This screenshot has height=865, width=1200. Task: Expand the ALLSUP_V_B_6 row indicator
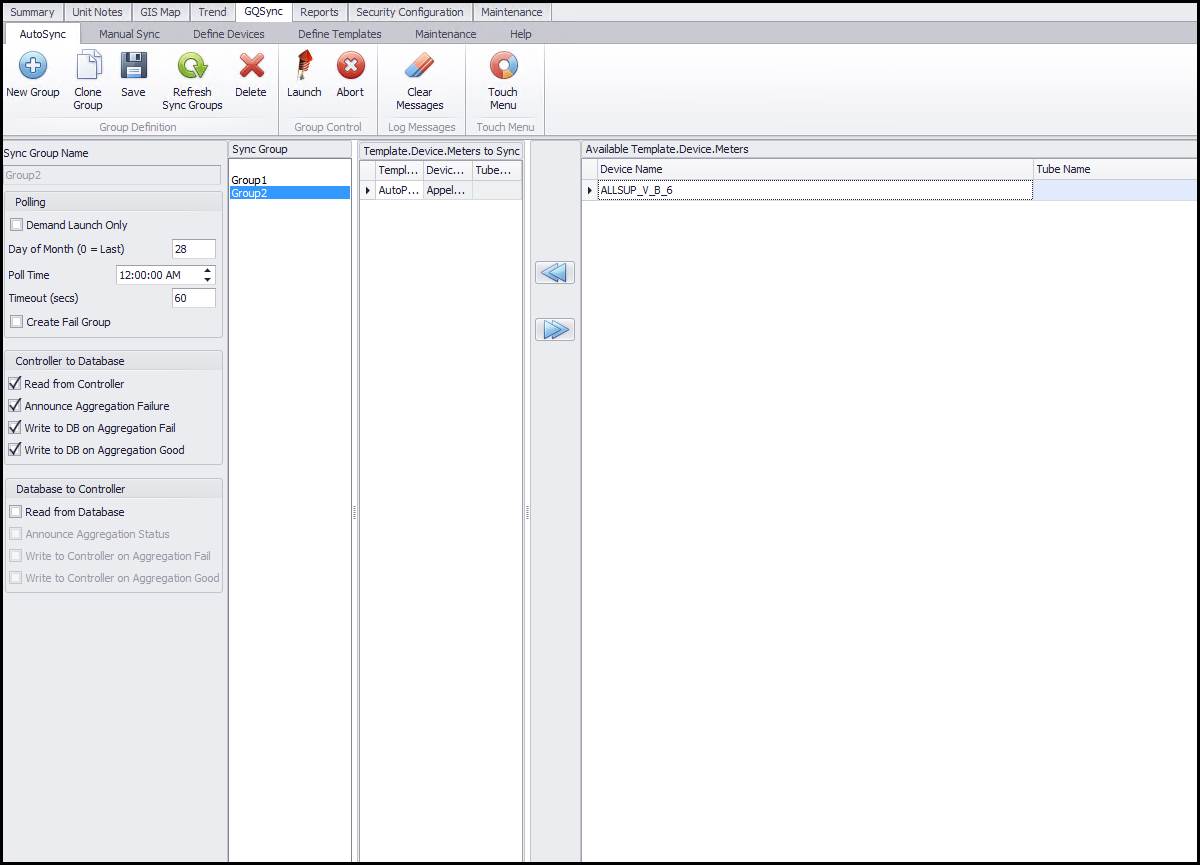pos(590,190)
